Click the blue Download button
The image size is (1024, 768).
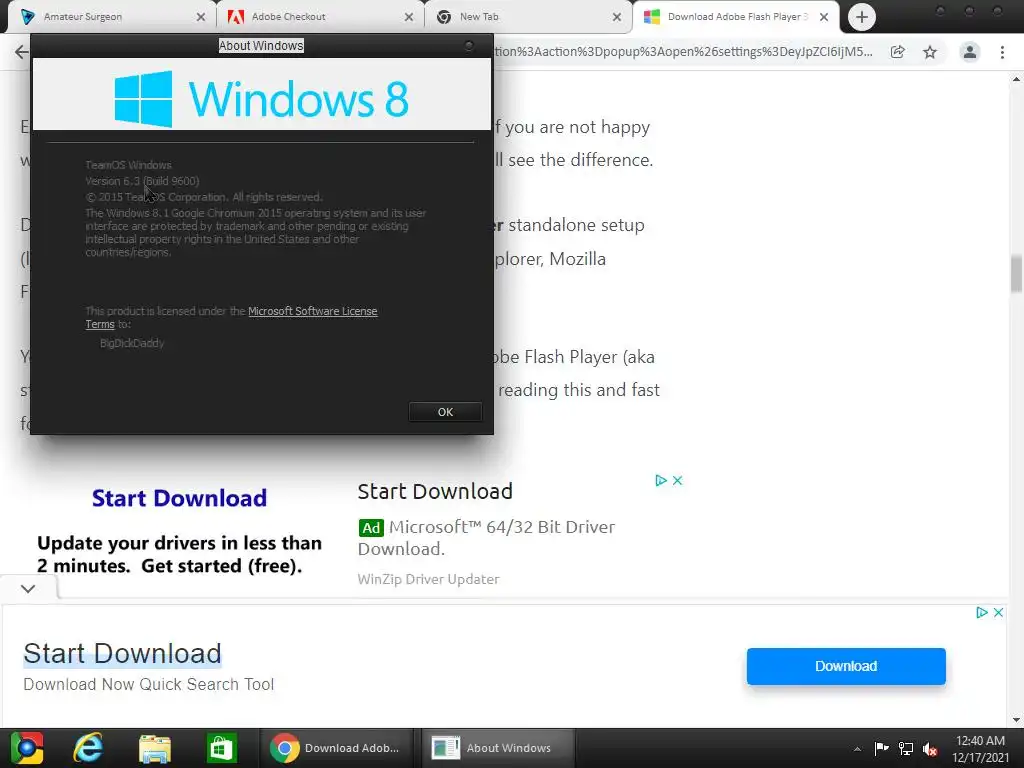(846, 666)
